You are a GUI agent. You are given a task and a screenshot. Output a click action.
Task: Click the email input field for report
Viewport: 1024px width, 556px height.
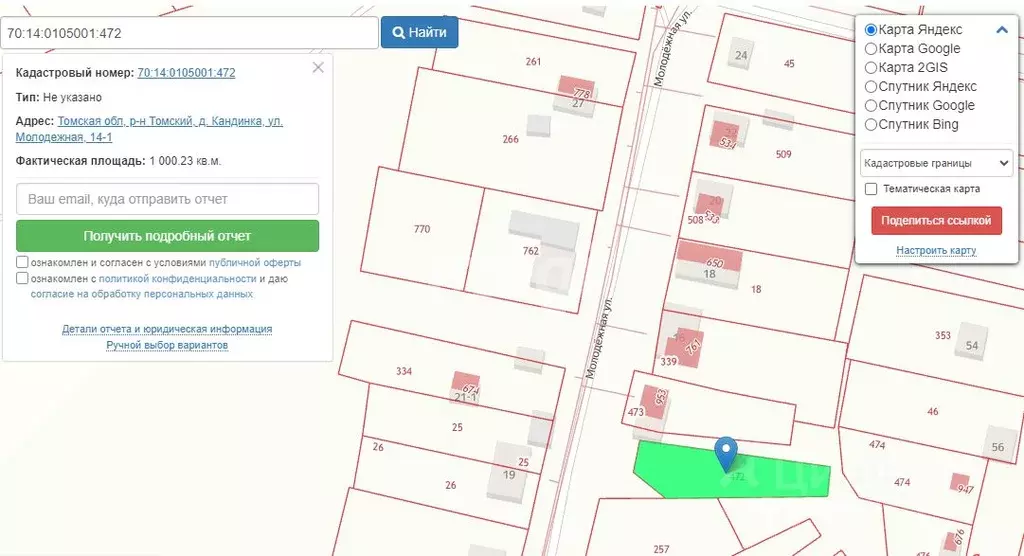click(x=167, y=199)
